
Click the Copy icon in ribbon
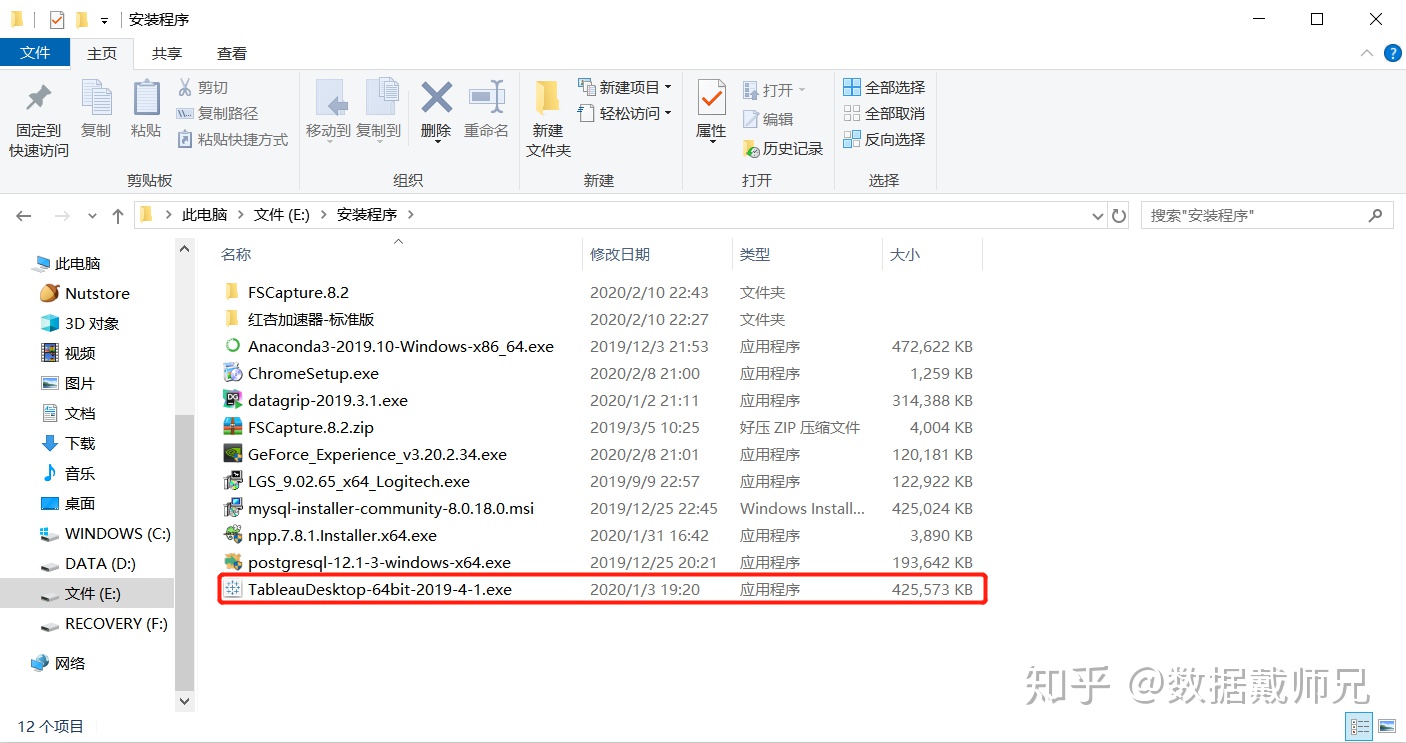point(96,98)
